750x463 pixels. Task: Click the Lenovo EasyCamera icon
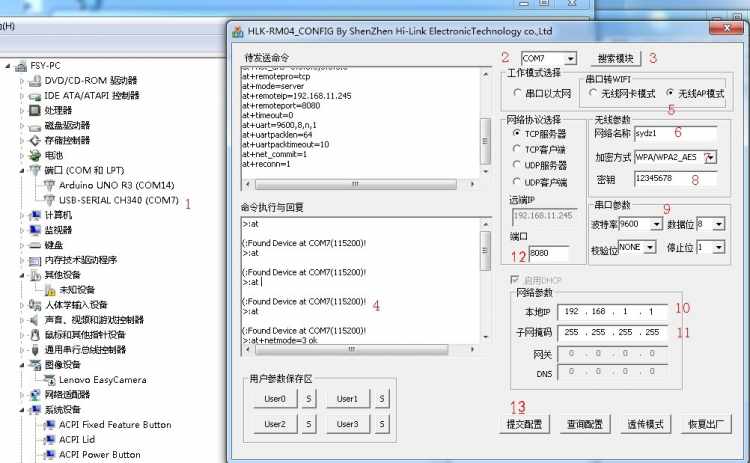point(50,380)
